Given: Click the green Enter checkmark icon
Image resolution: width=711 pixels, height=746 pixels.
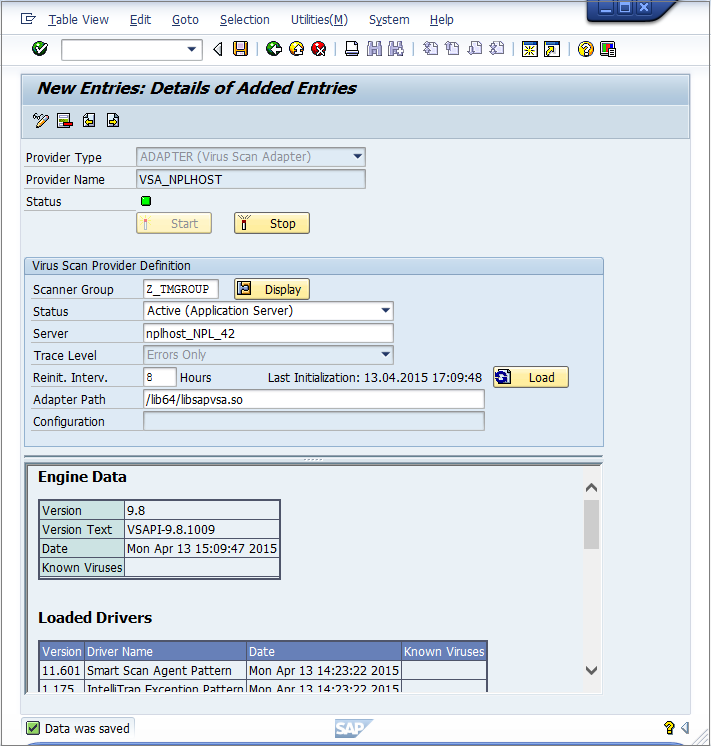Looking at the screenshot, I should pyautogui.click(x=40, y=49).
